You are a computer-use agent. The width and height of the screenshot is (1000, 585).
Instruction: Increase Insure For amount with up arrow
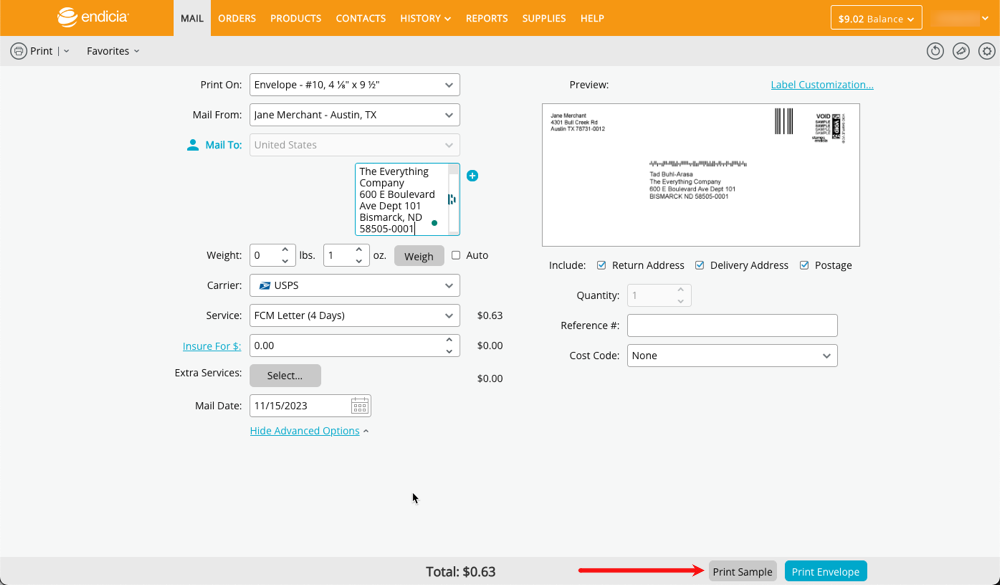pos(449,340)
